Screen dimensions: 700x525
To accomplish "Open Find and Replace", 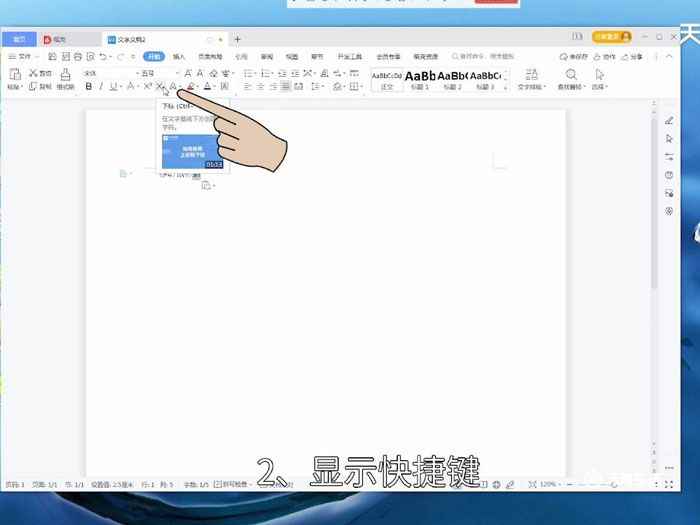I will pyautogui.click(x=571, y=79).
